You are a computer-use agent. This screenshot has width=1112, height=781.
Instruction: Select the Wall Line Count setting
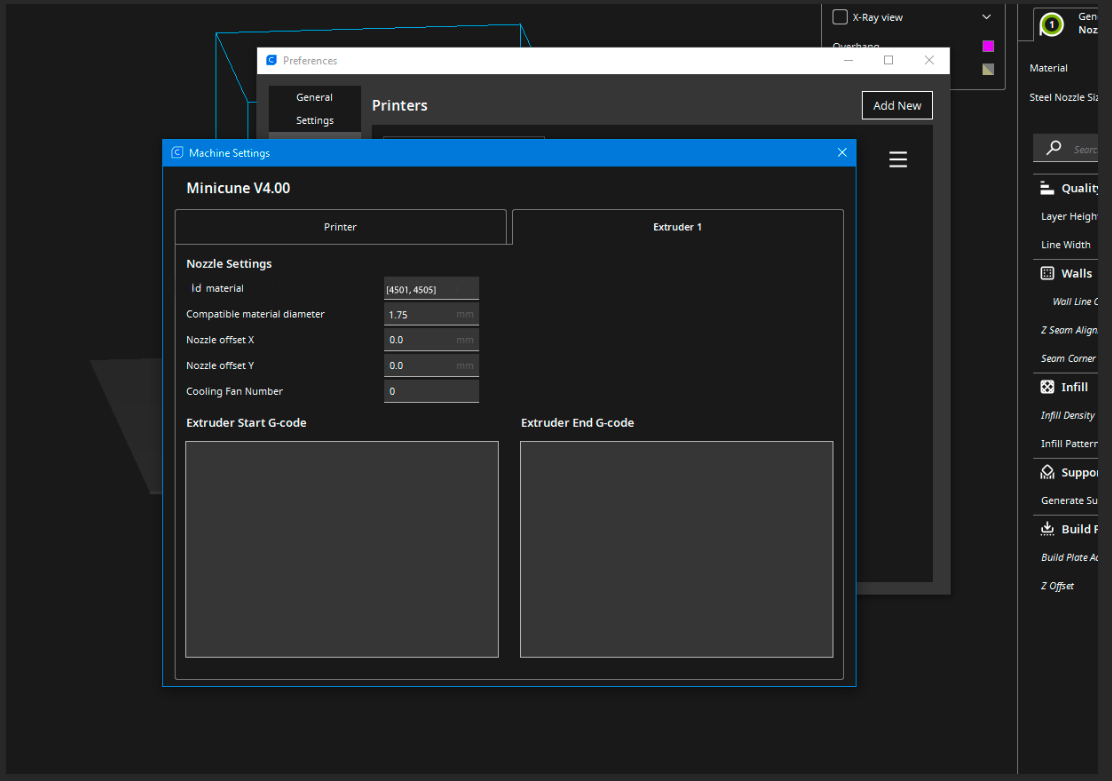tap(1074, 301)
